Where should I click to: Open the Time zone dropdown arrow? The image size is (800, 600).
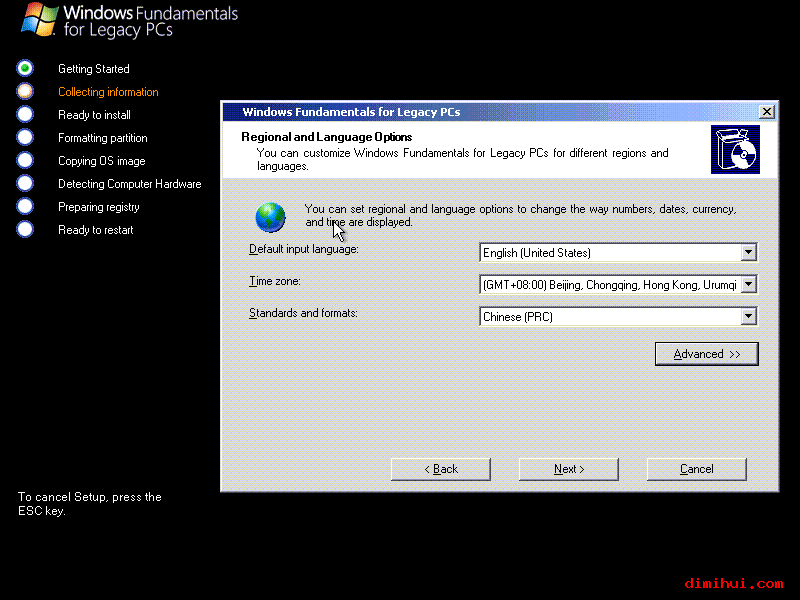[x=748, y=284]
